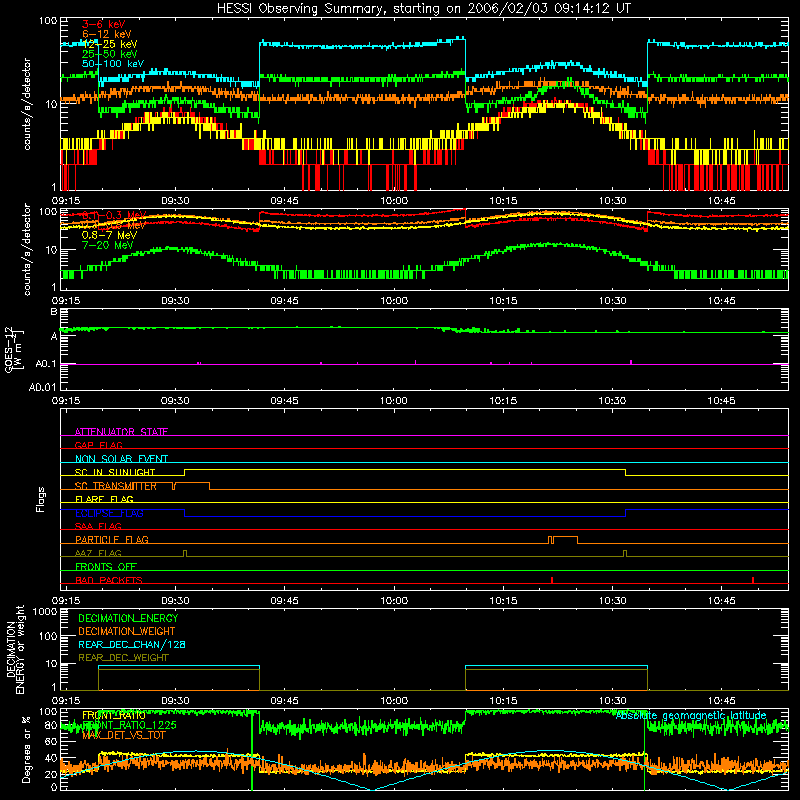
Task: Click the yellow 12-25 keV legend entry
Action: 110,44
